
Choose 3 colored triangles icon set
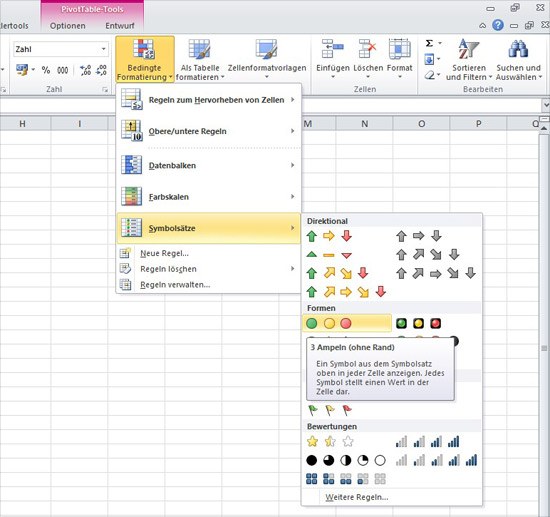(x=329, y=255)
